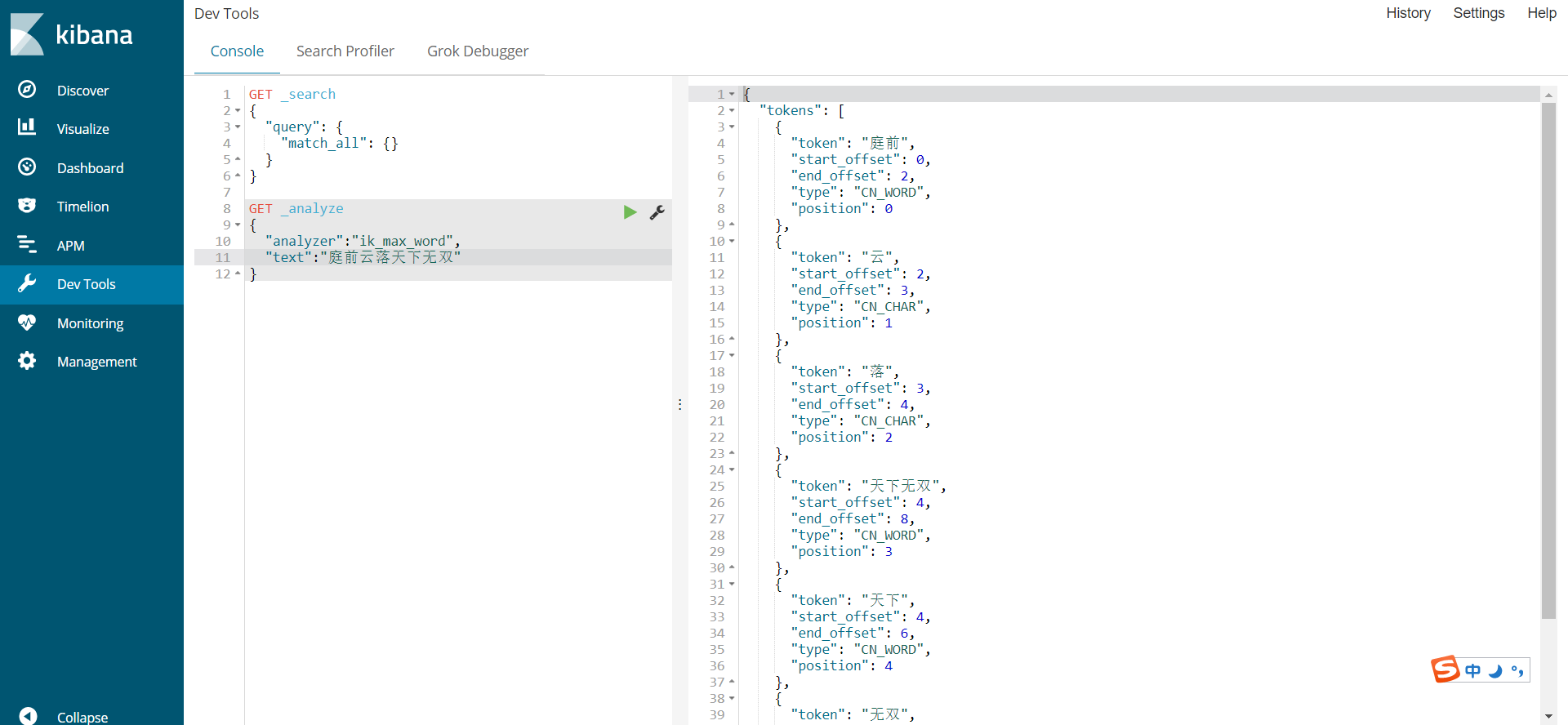Screen dimensions: 1568x725
Task: Click the "match_all": {} line
Action: 340,144
